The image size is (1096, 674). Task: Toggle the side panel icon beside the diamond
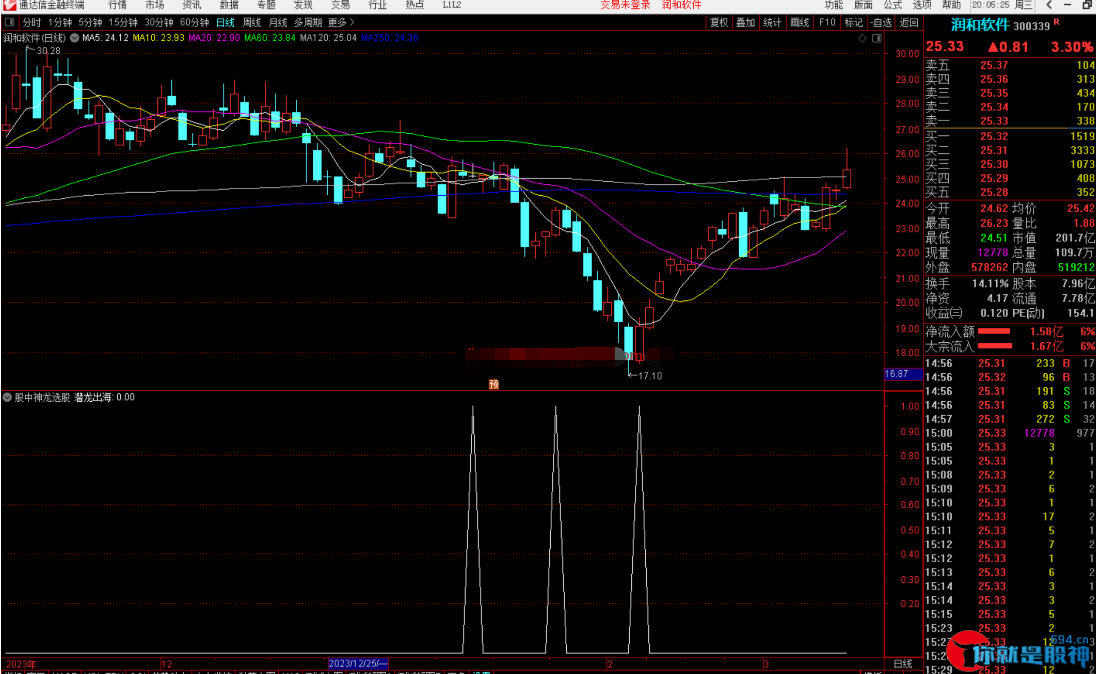coord(877,38)
